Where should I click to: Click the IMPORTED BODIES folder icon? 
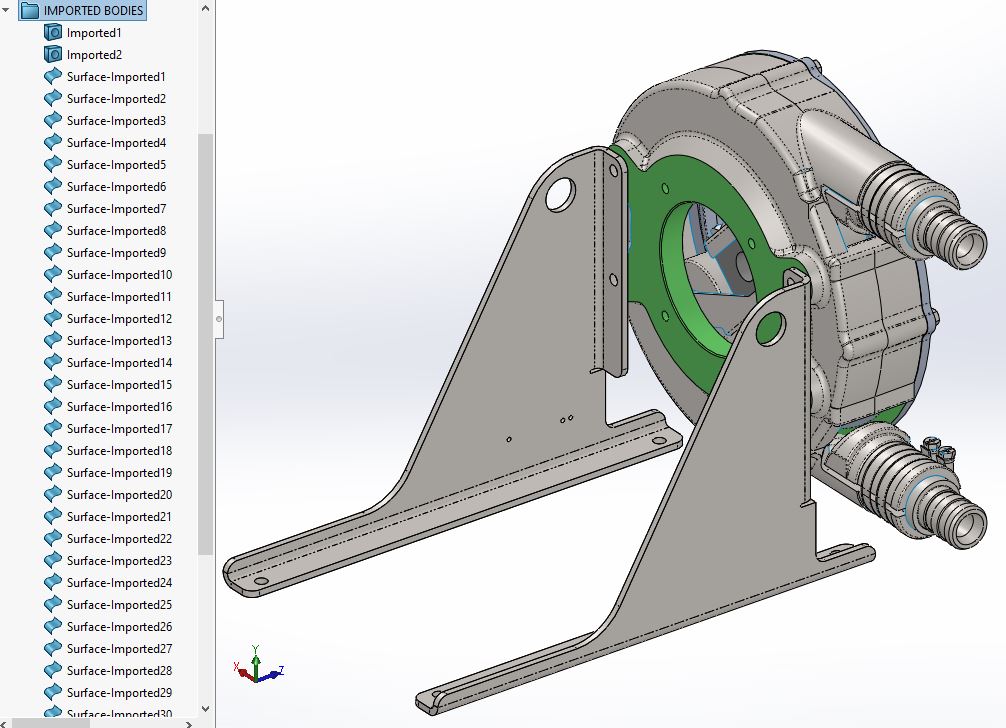pyautogui.click(x=30, y=10)
